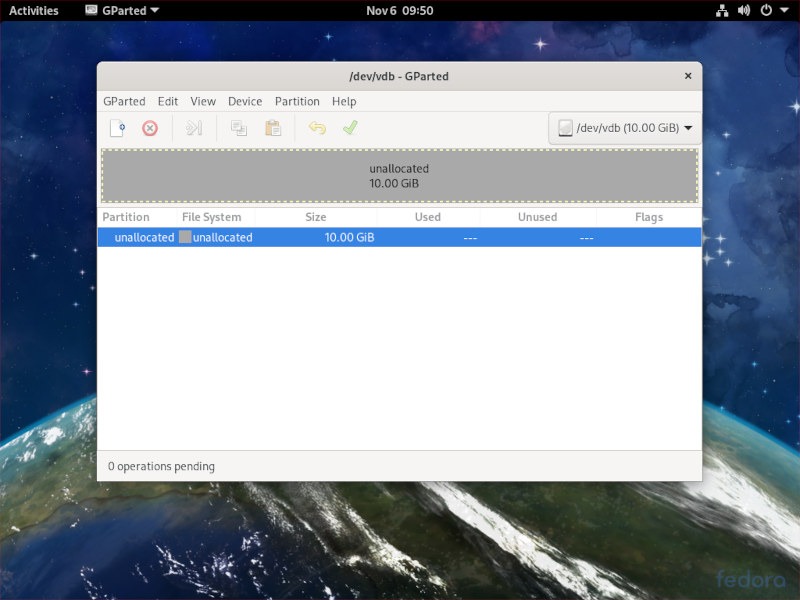This screenshot has width=800, height=600.
Task: Click the Paste partition icon
Action: [x=274, y=128]
